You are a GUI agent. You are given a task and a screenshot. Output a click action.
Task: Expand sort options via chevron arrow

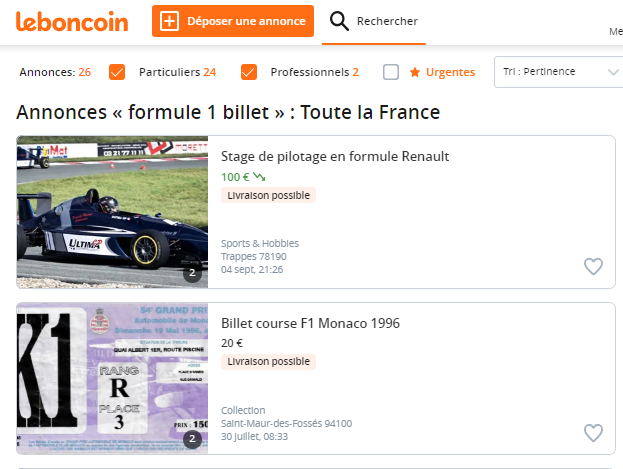coord(613,72)
